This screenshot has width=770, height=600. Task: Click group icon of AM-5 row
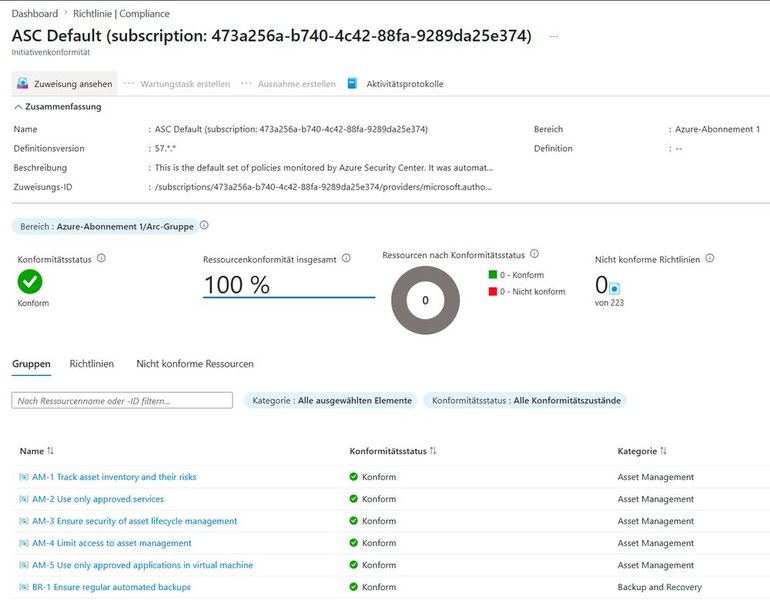24,565
